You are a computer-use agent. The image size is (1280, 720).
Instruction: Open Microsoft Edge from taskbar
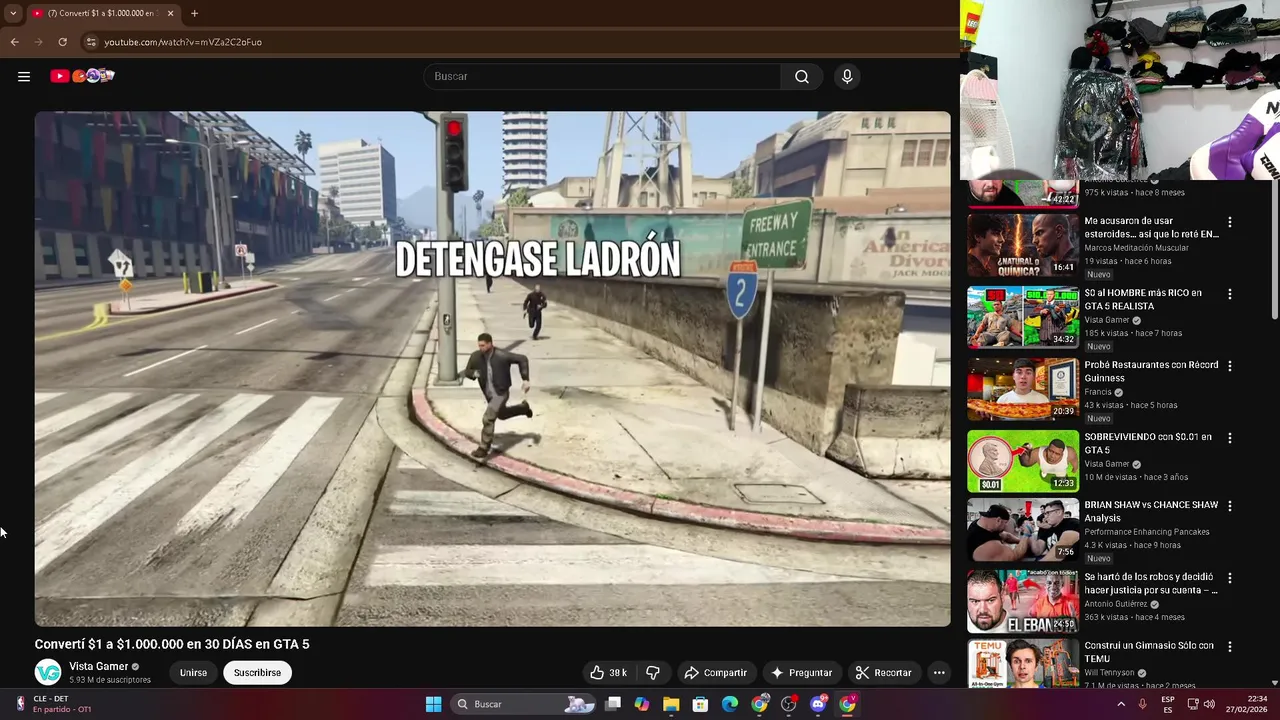(730, 704)
